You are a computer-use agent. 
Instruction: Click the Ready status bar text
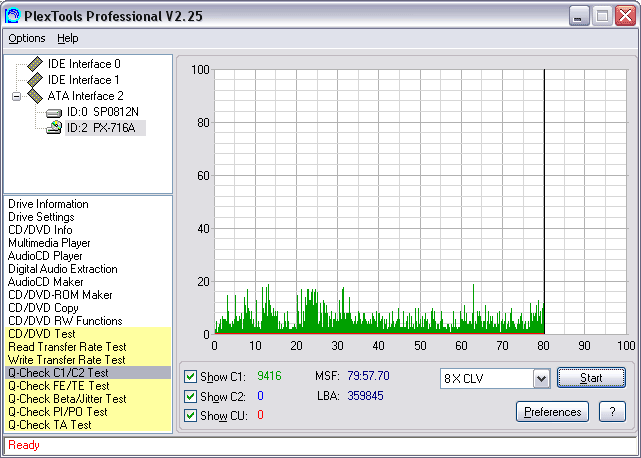tap(24, 445)
